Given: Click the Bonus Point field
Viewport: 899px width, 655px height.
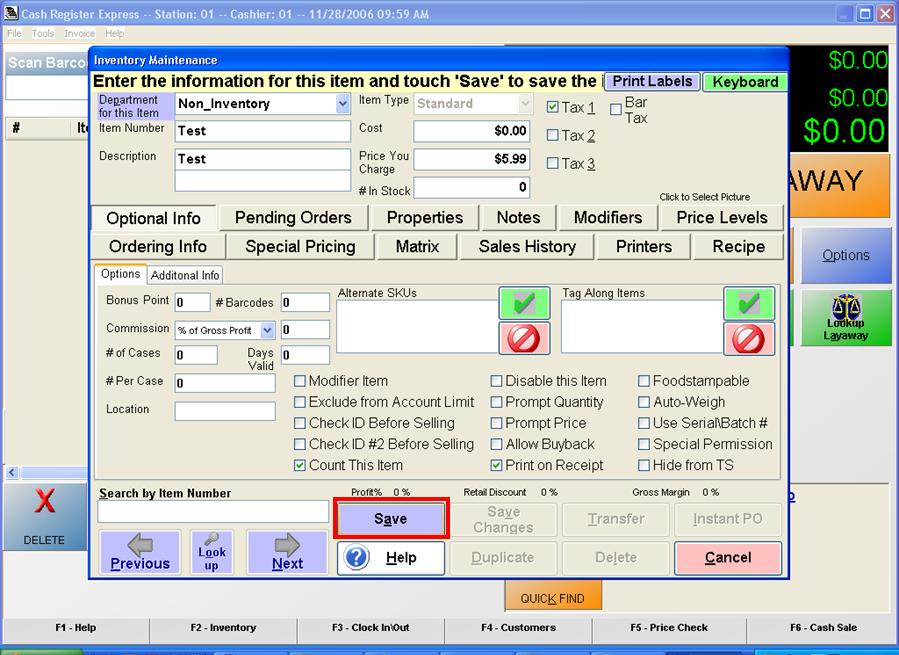Looking at the screenshot, I should (x=193, y=302).
